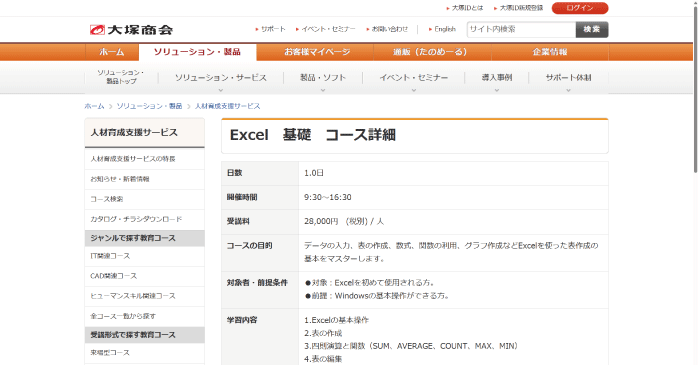Open the サポート header link
This screenshot has width=698, height=365.
tap(273, 29)
